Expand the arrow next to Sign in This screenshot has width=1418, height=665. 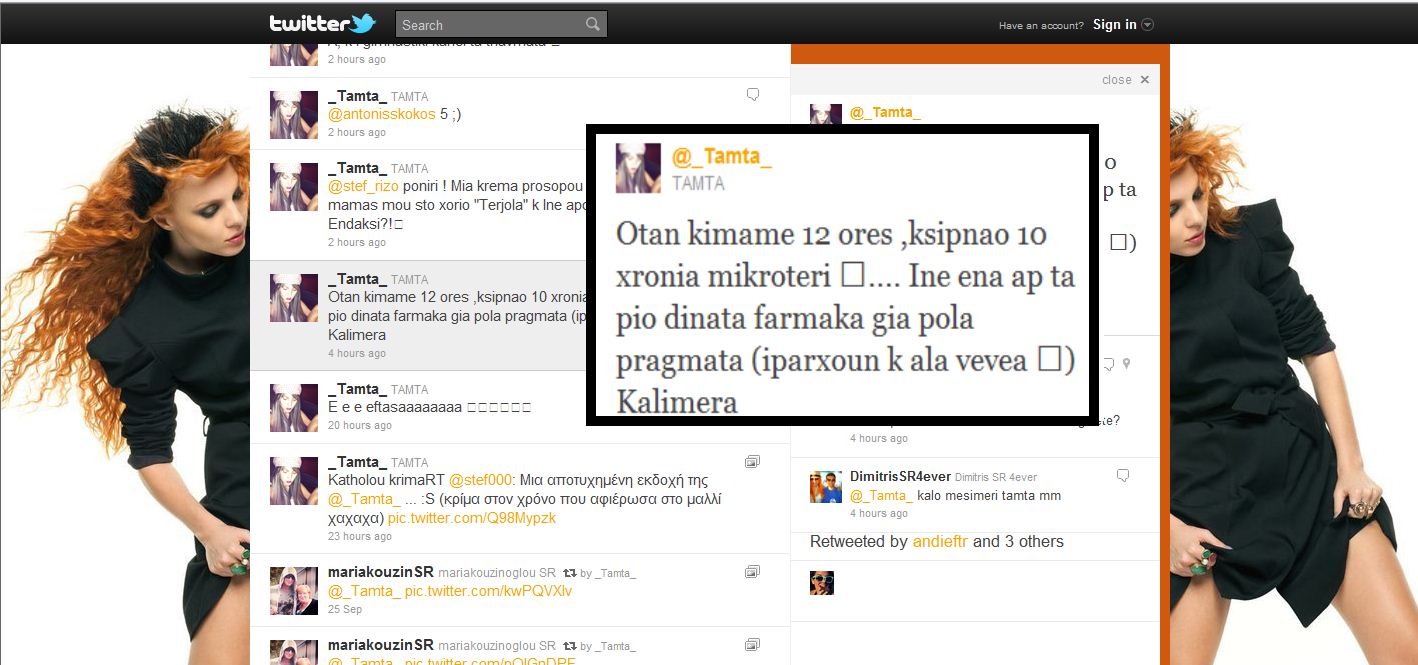point(1147,25)
